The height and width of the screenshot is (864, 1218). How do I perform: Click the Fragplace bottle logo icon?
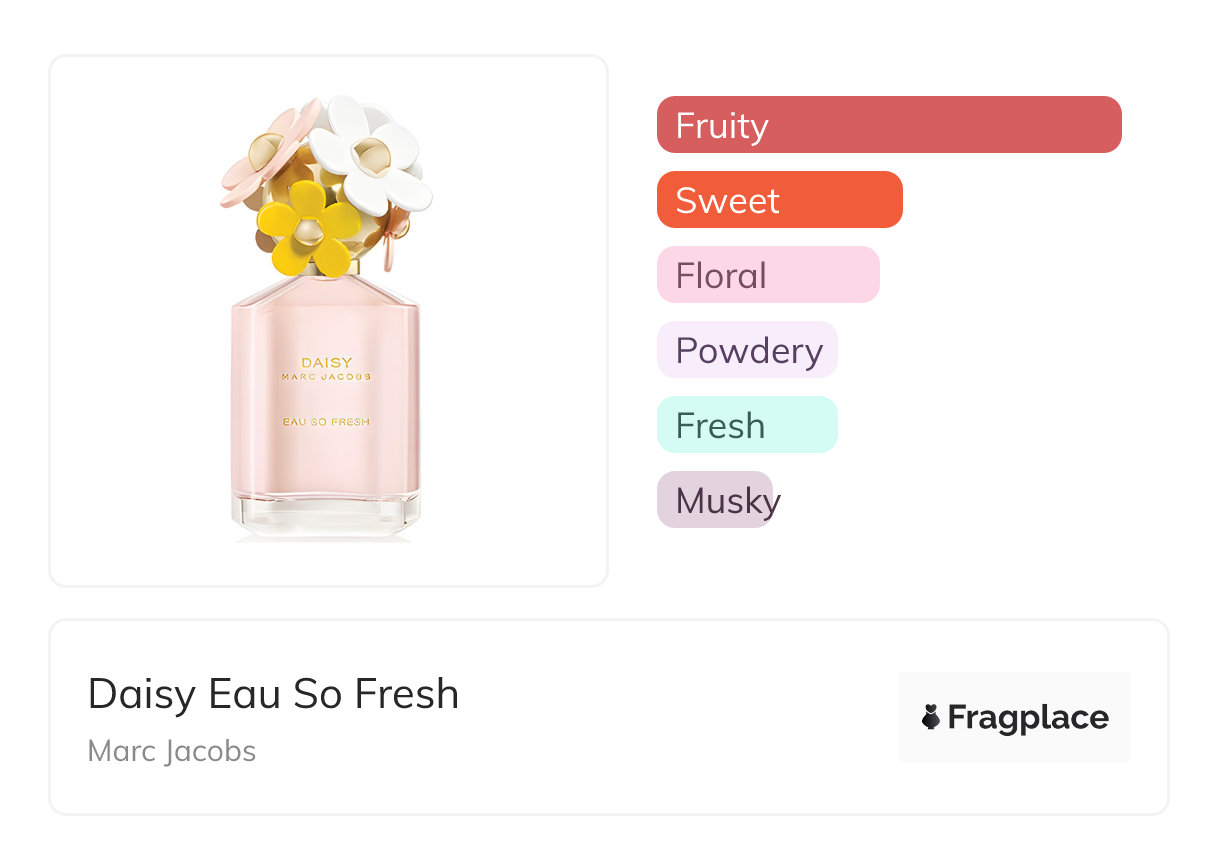[x=931, y=717]
